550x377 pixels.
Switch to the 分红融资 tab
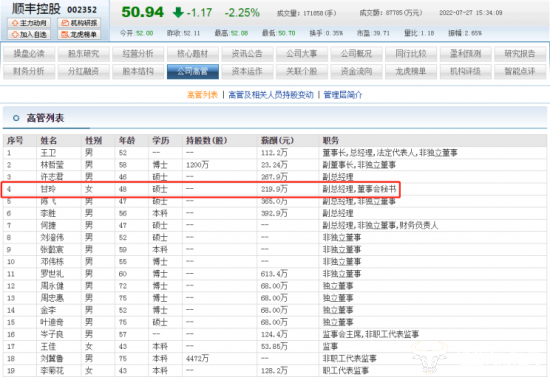pyautogui.click(x=83, y=72)
